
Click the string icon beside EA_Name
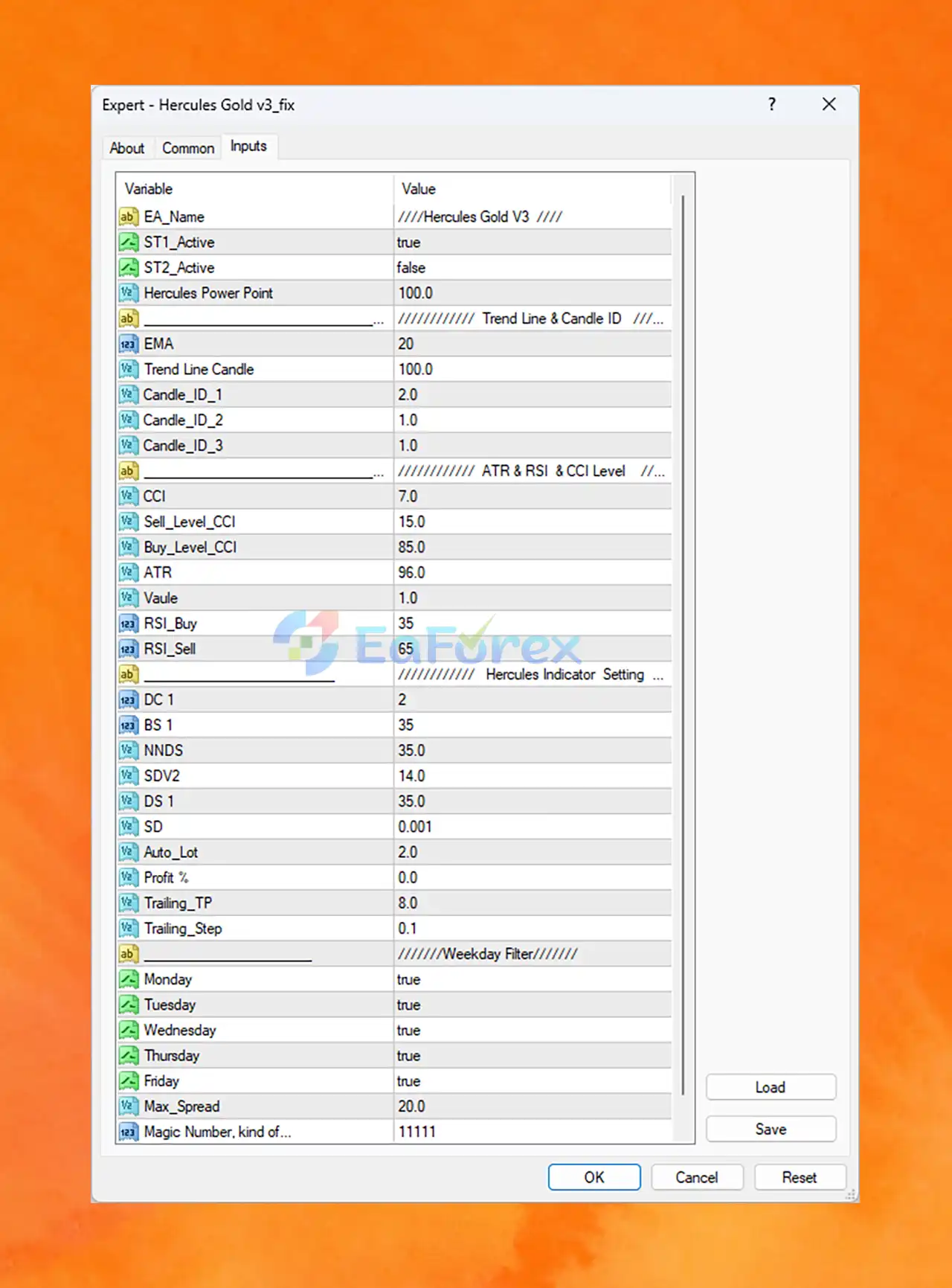128,217
